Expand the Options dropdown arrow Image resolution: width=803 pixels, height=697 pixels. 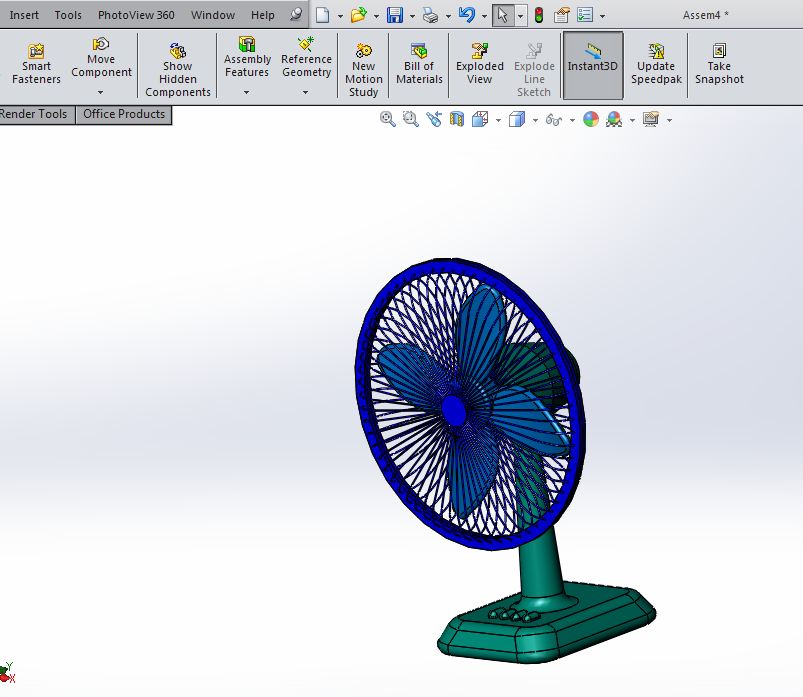click(x=602, y=16)
